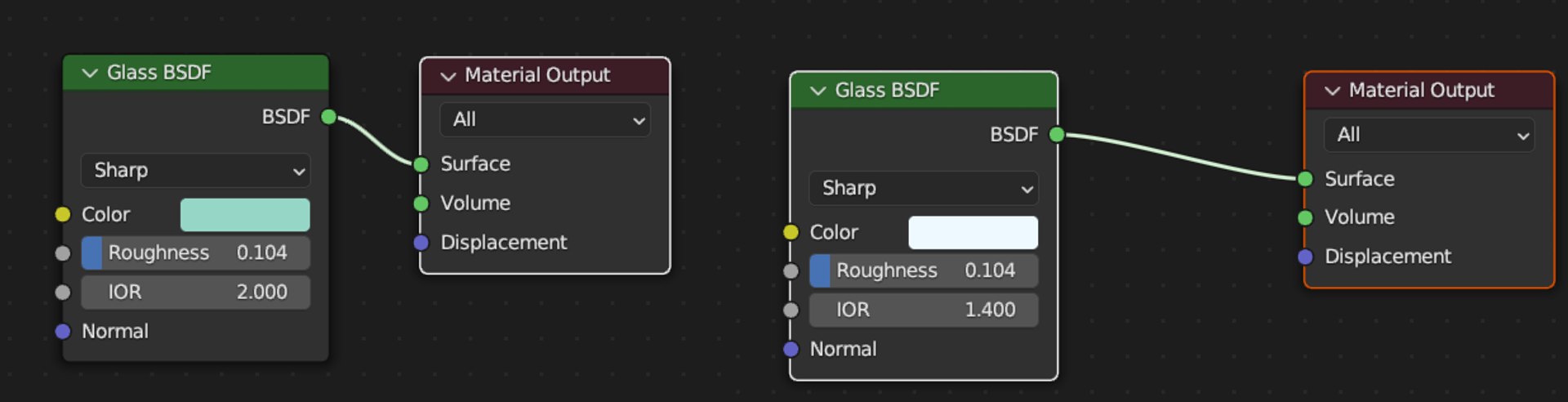Click Roughness slider on right Glass BSDF

924,270
